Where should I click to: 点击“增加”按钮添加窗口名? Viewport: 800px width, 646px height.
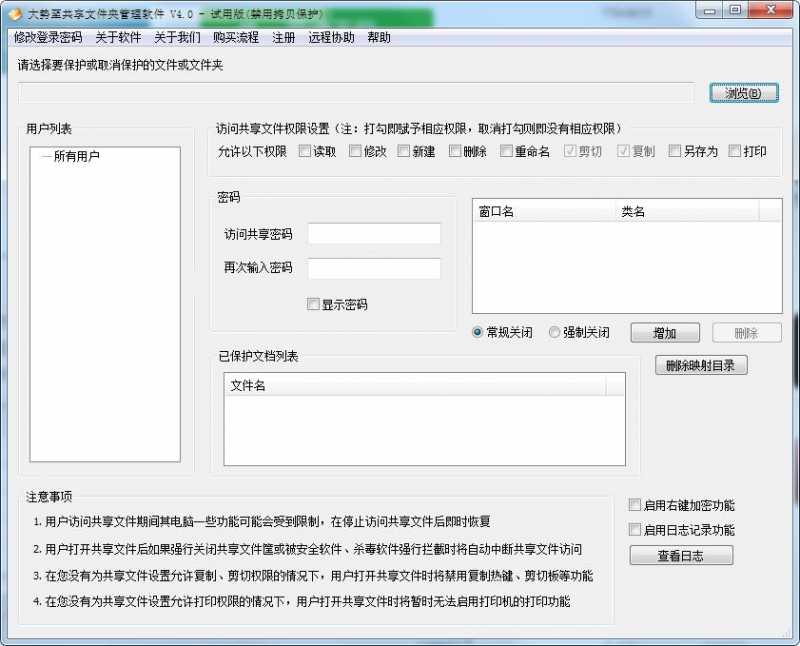tap(664, 332)
